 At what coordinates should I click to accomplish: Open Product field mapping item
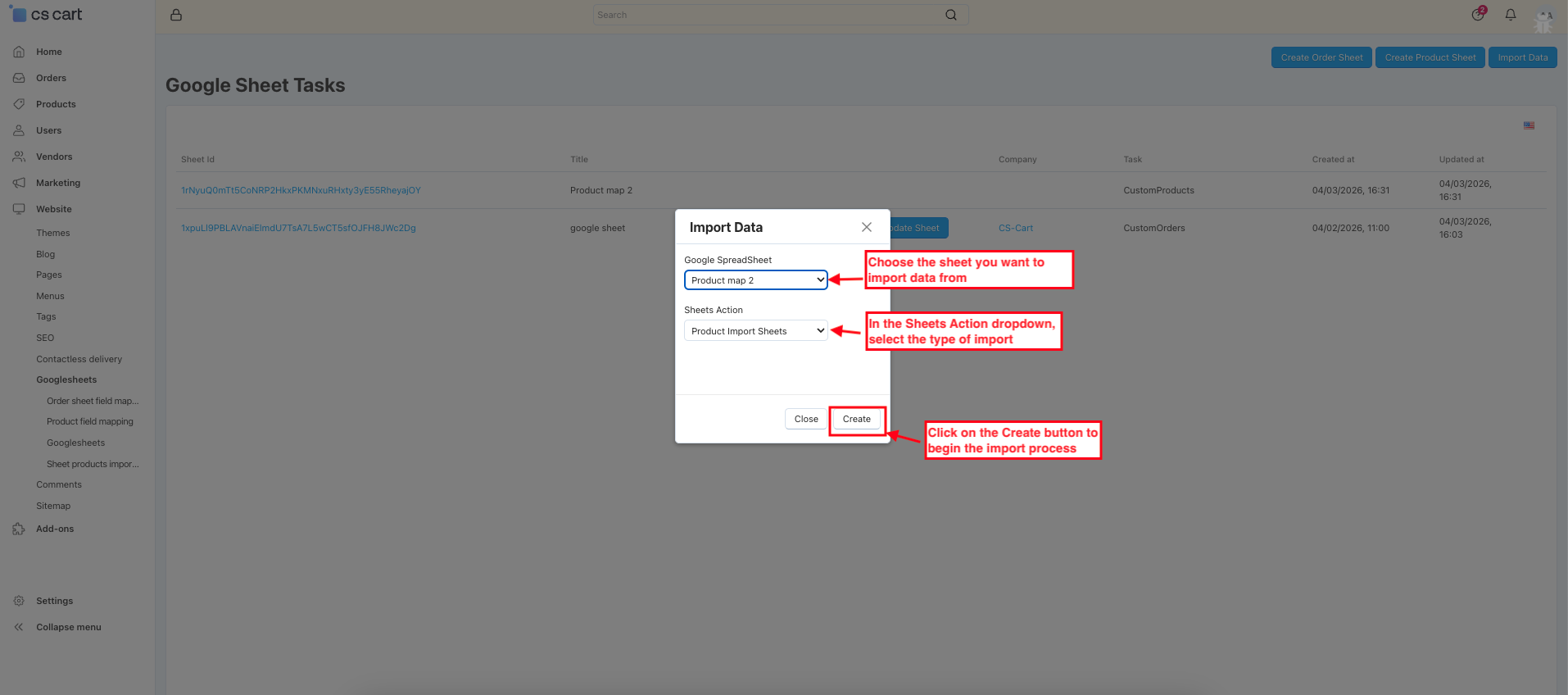tap(90, 421)
